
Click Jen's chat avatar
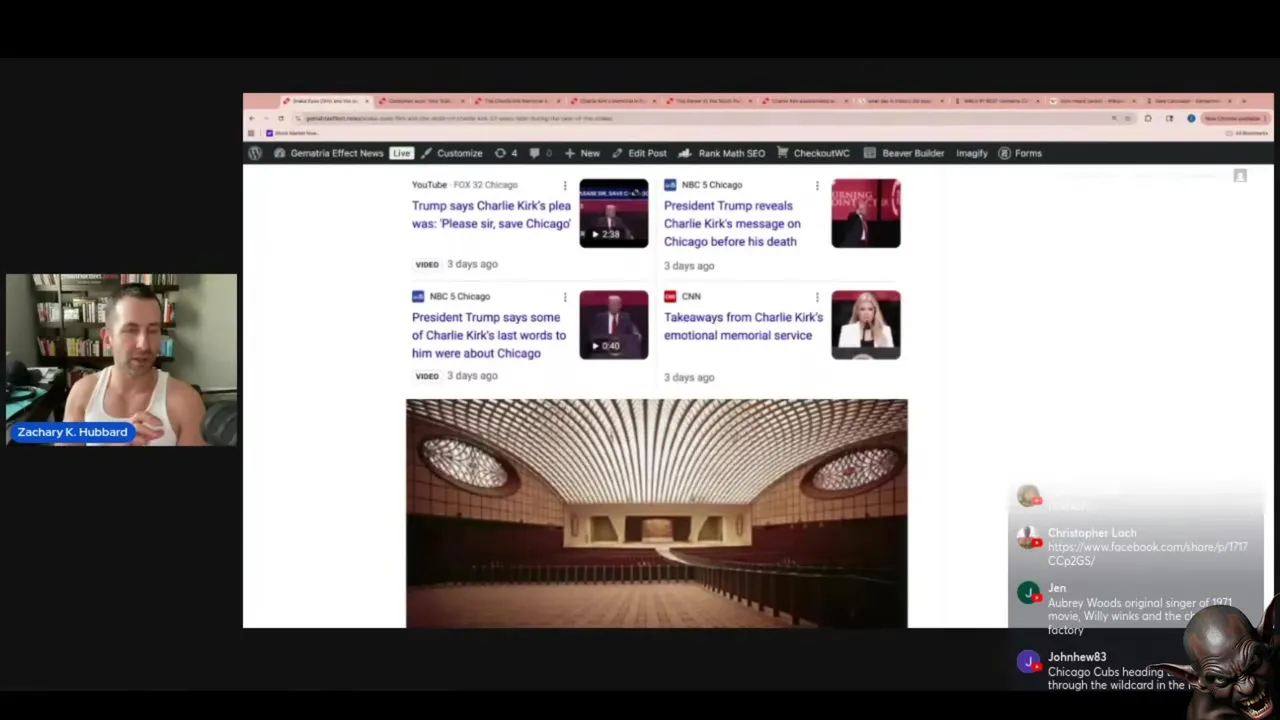[1028, 592]
